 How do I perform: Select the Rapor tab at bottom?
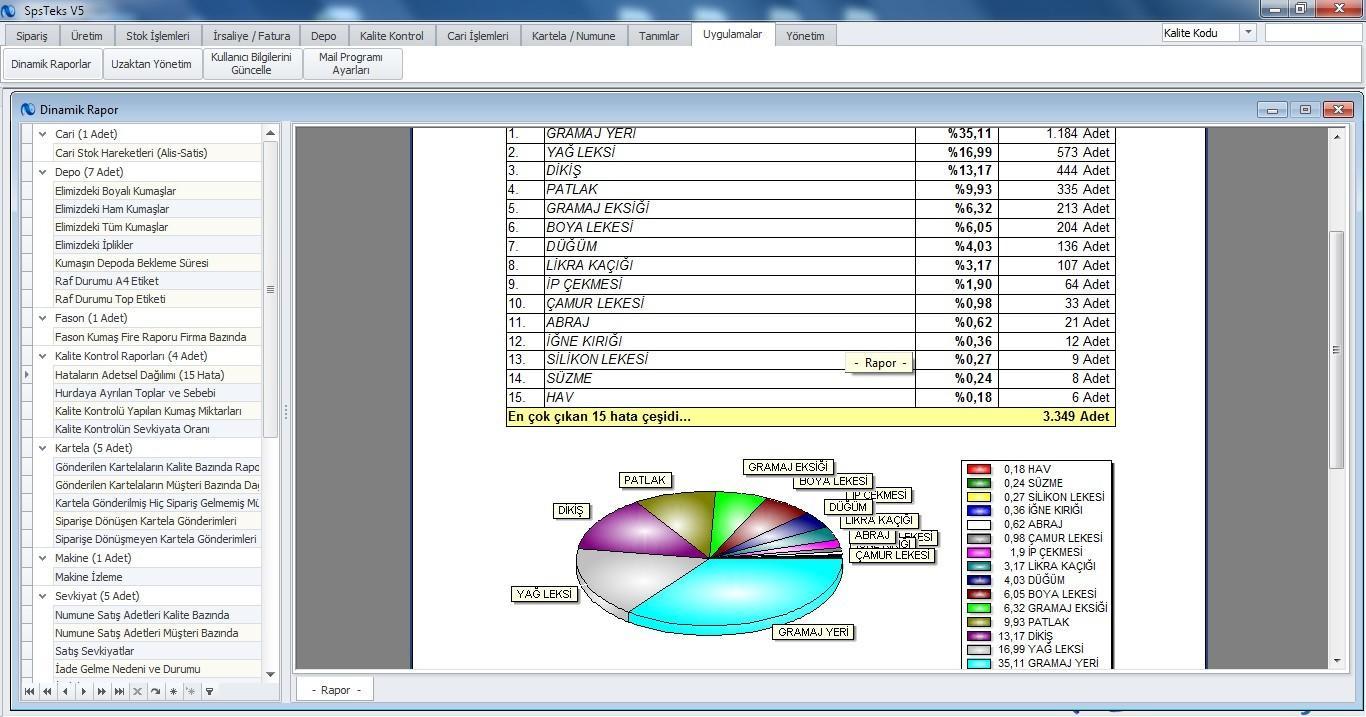[x=335, y=690]
